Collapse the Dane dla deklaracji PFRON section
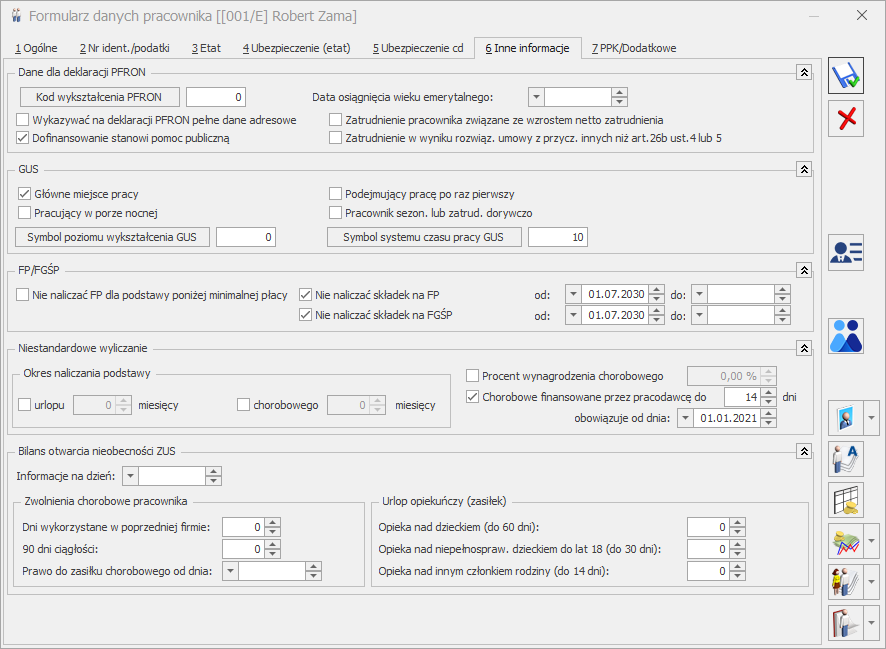 [804, 72]
